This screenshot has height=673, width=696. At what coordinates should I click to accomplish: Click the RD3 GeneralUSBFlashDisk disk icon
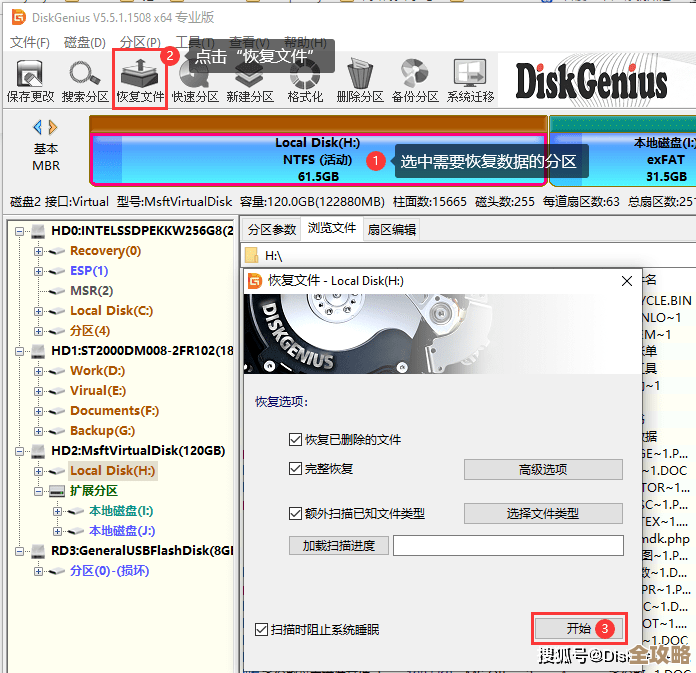[38, 551]
